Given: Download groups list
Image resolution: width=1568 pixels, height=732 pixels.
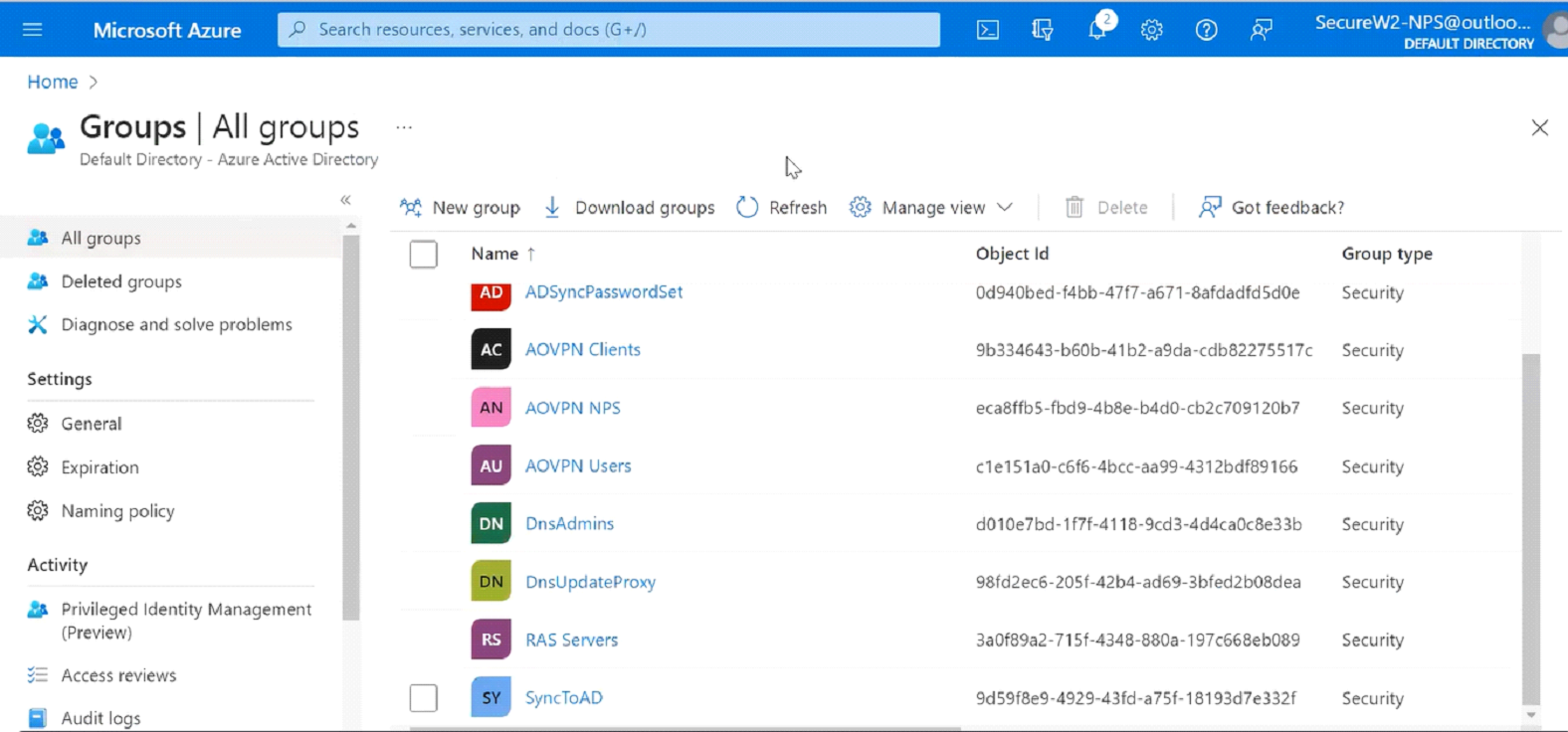Looking at the screenshot, I should [629, 207].
